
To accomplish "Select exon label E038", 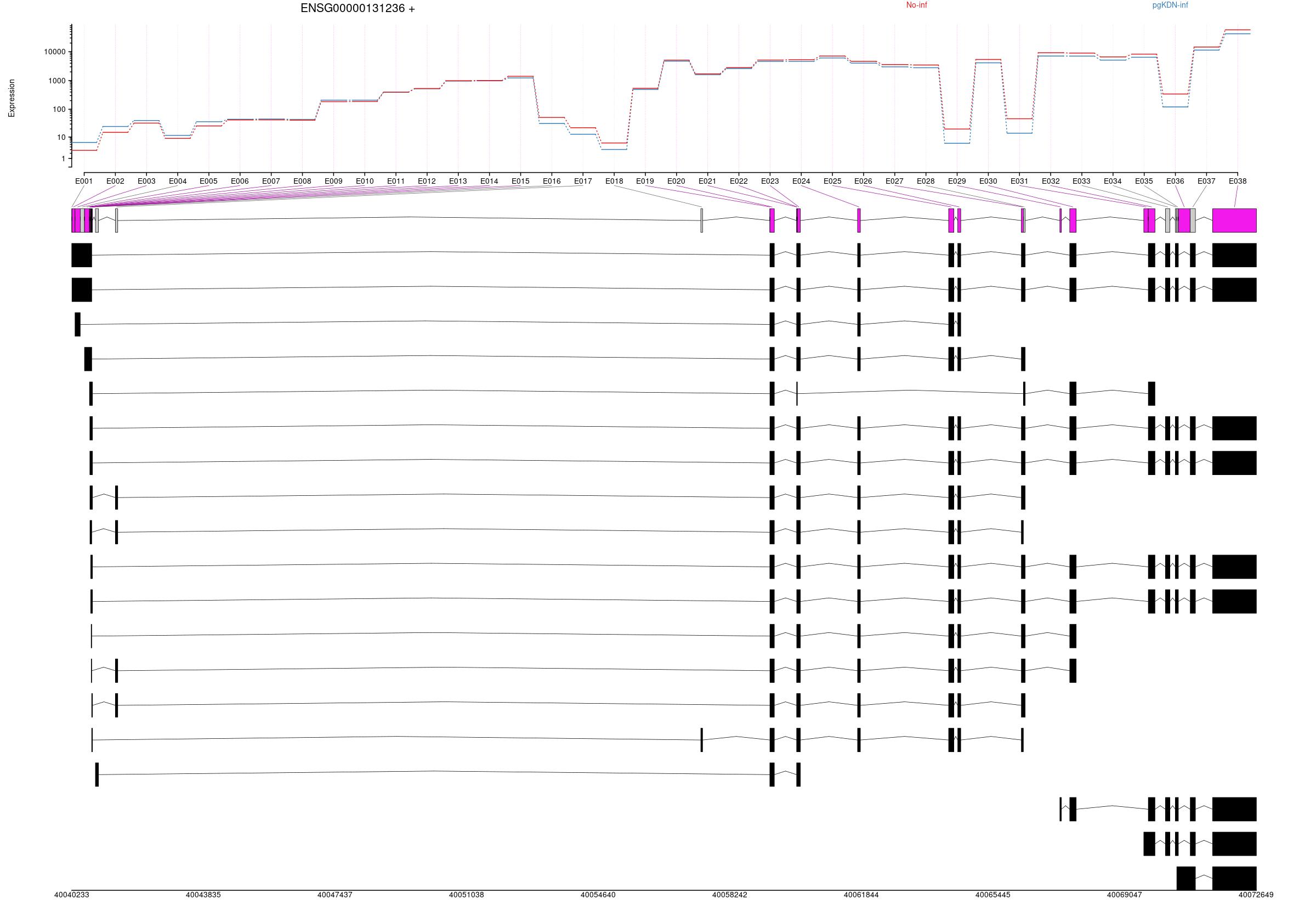I will pyautogui.click(x=1237, y=182).
